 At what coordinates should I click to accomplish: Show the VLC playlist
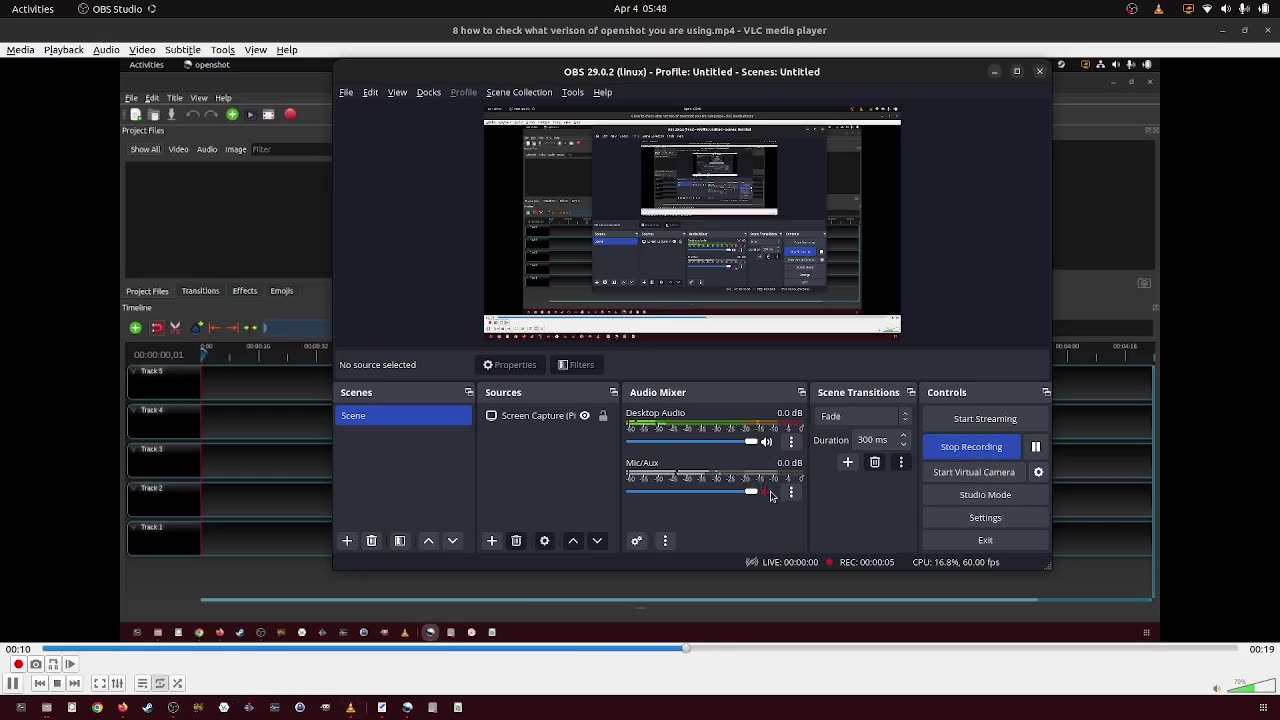click(143, 683)
